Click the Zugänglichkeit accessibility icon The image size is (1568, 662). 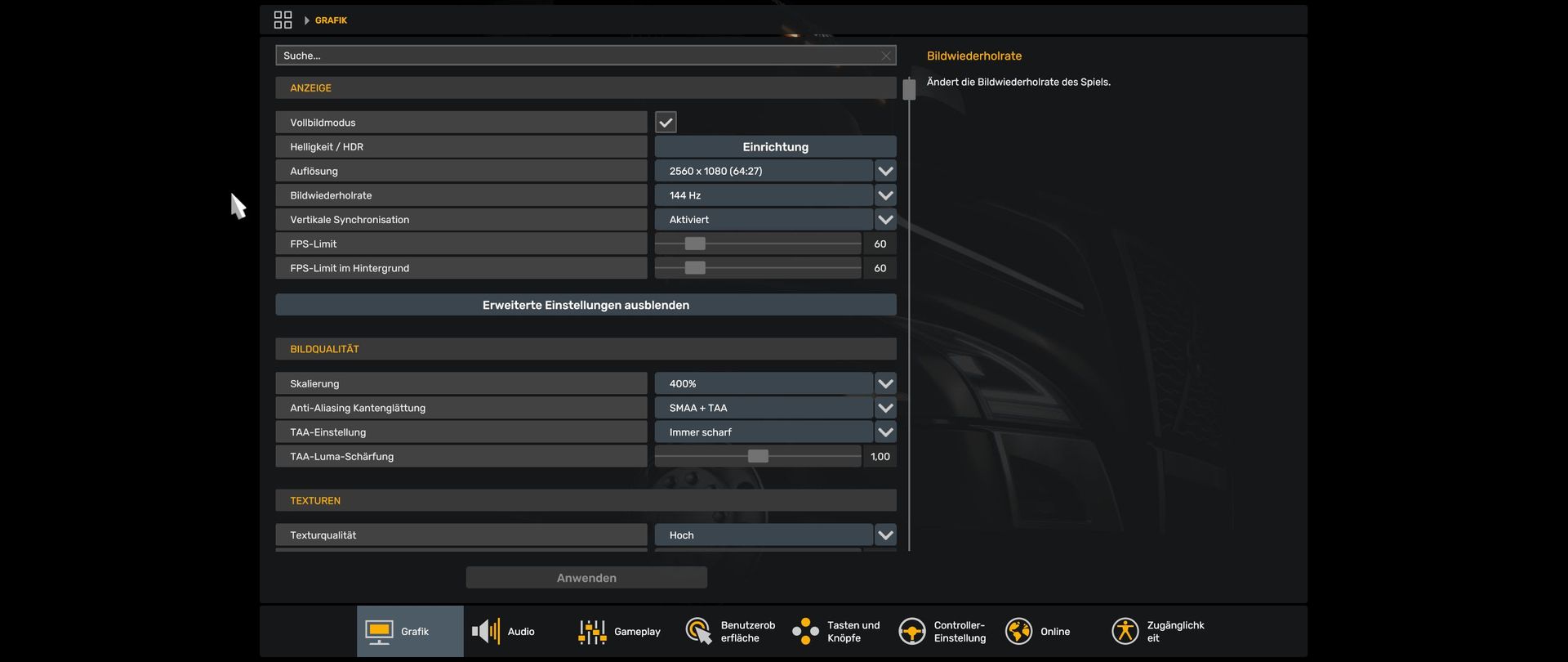click(1125, 632)
